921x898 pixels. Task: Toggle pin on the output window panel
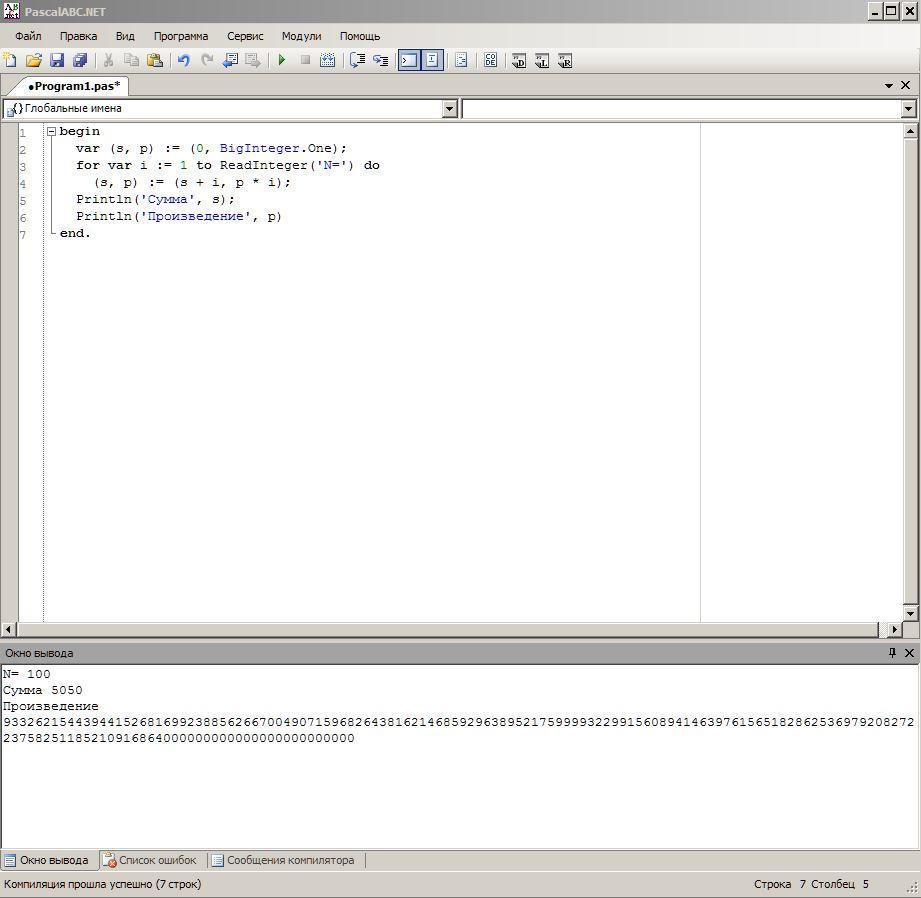(892, 653)
